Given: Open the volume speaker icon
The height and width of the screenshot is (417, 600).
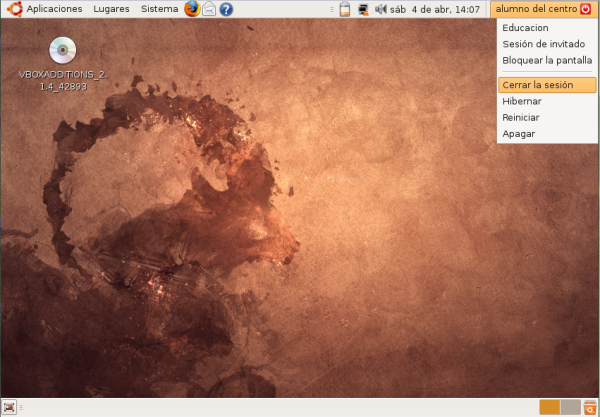Looking at the screenshot, I should click(x=380, y=10).
